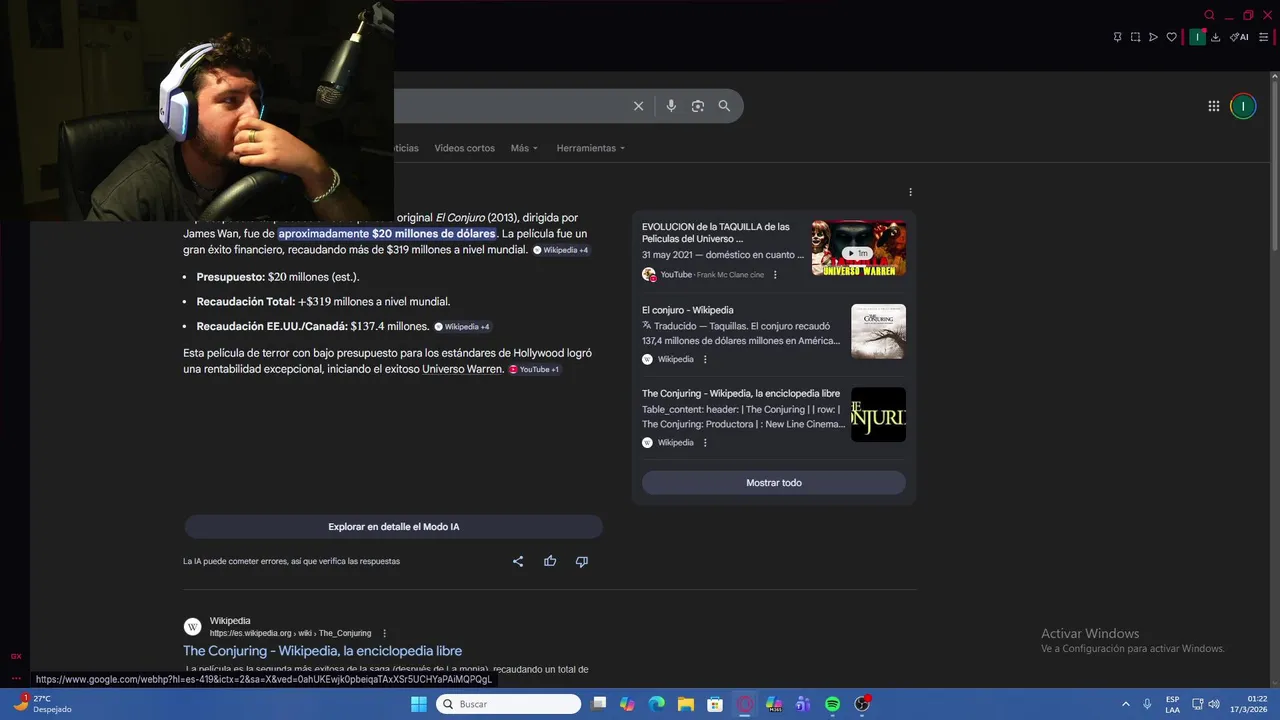Image resolution: width=1280 pixels, height=720 pixels.
Task: Open Microsoft Teams from the taskbar
Action: pyautogui.click(x=803, y=704)
